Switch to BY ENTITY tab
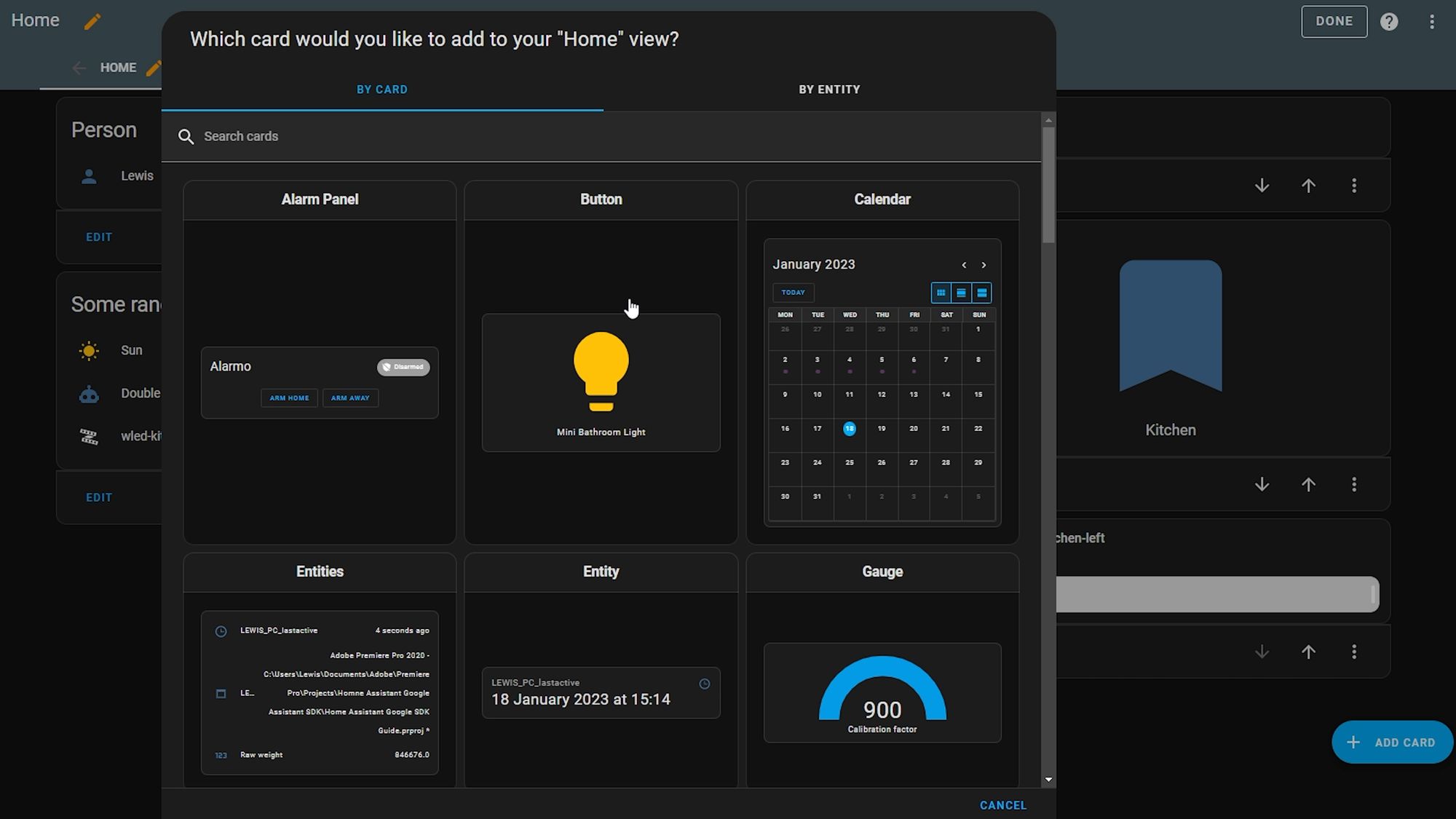1456x819 pixels. (830, 89)
